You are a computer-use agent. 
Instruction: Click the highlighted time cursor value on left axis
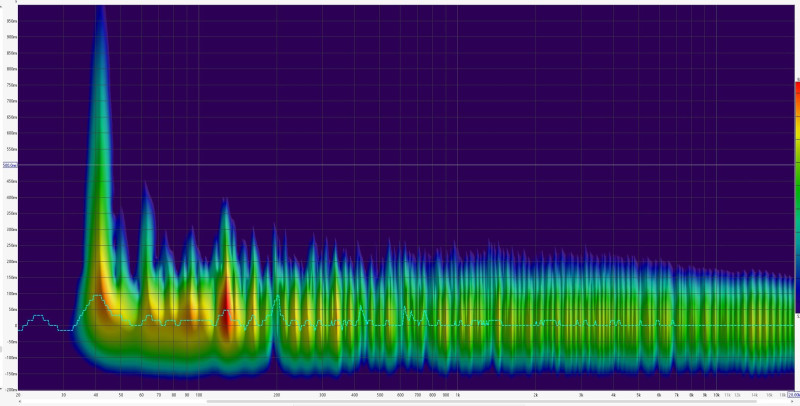10,165
